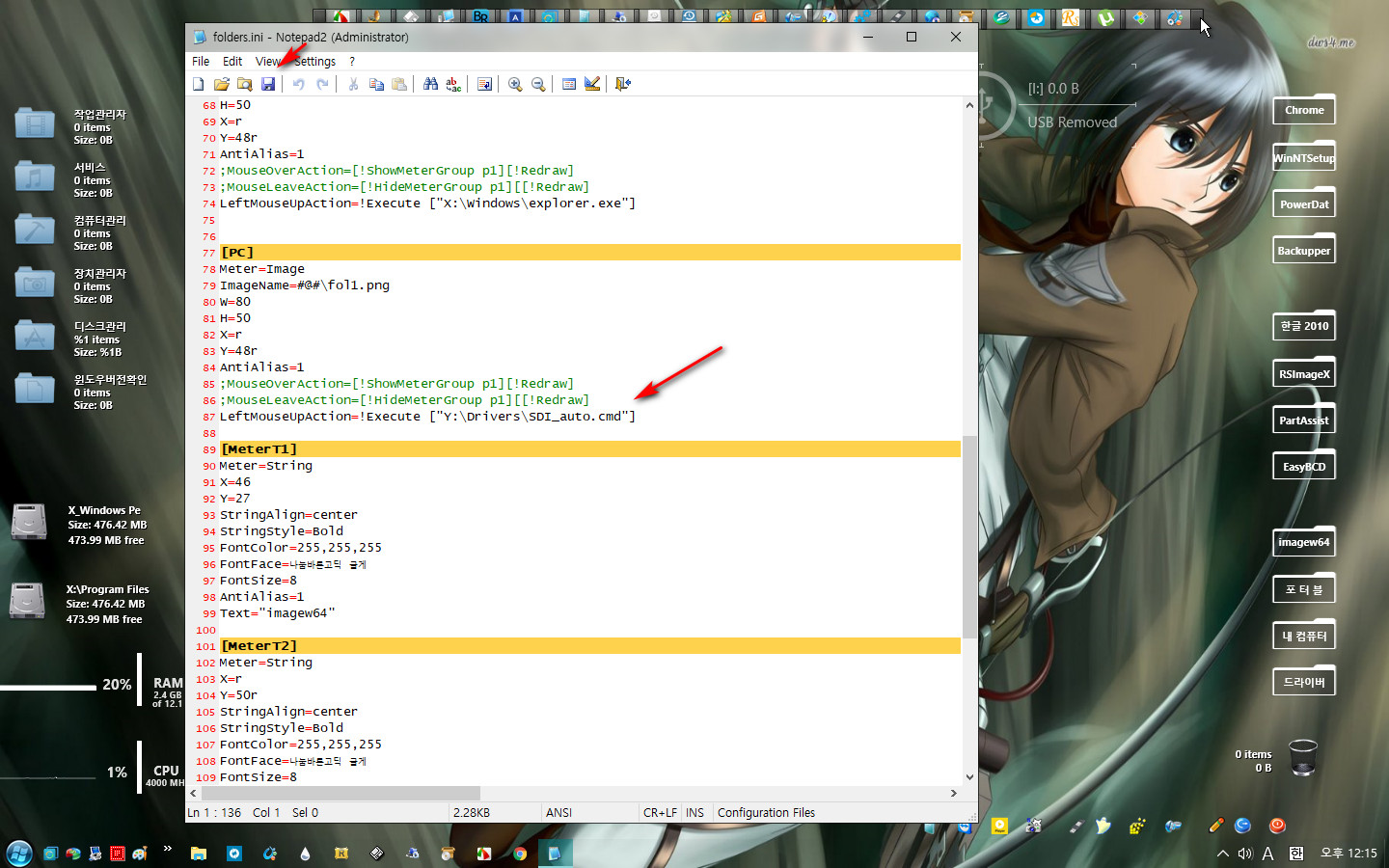Viewport: 1389px width, 868px height.
Task: Open the customize schemes icon
Action: [592, 84]
